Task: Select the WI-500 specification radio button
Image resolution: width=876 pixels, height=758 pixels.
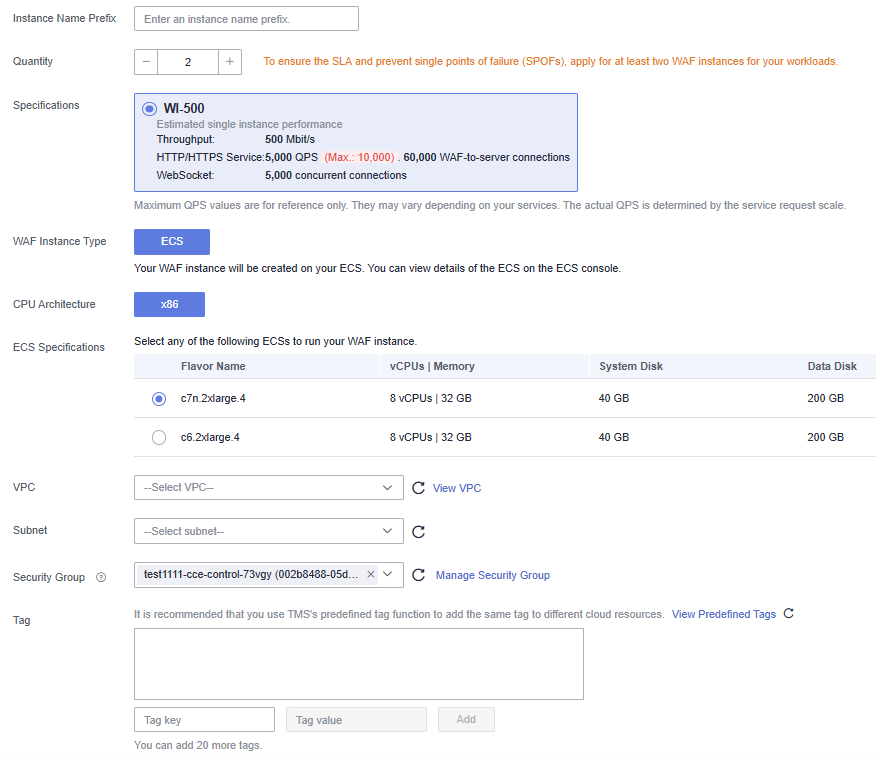Action: pos(149,108)
